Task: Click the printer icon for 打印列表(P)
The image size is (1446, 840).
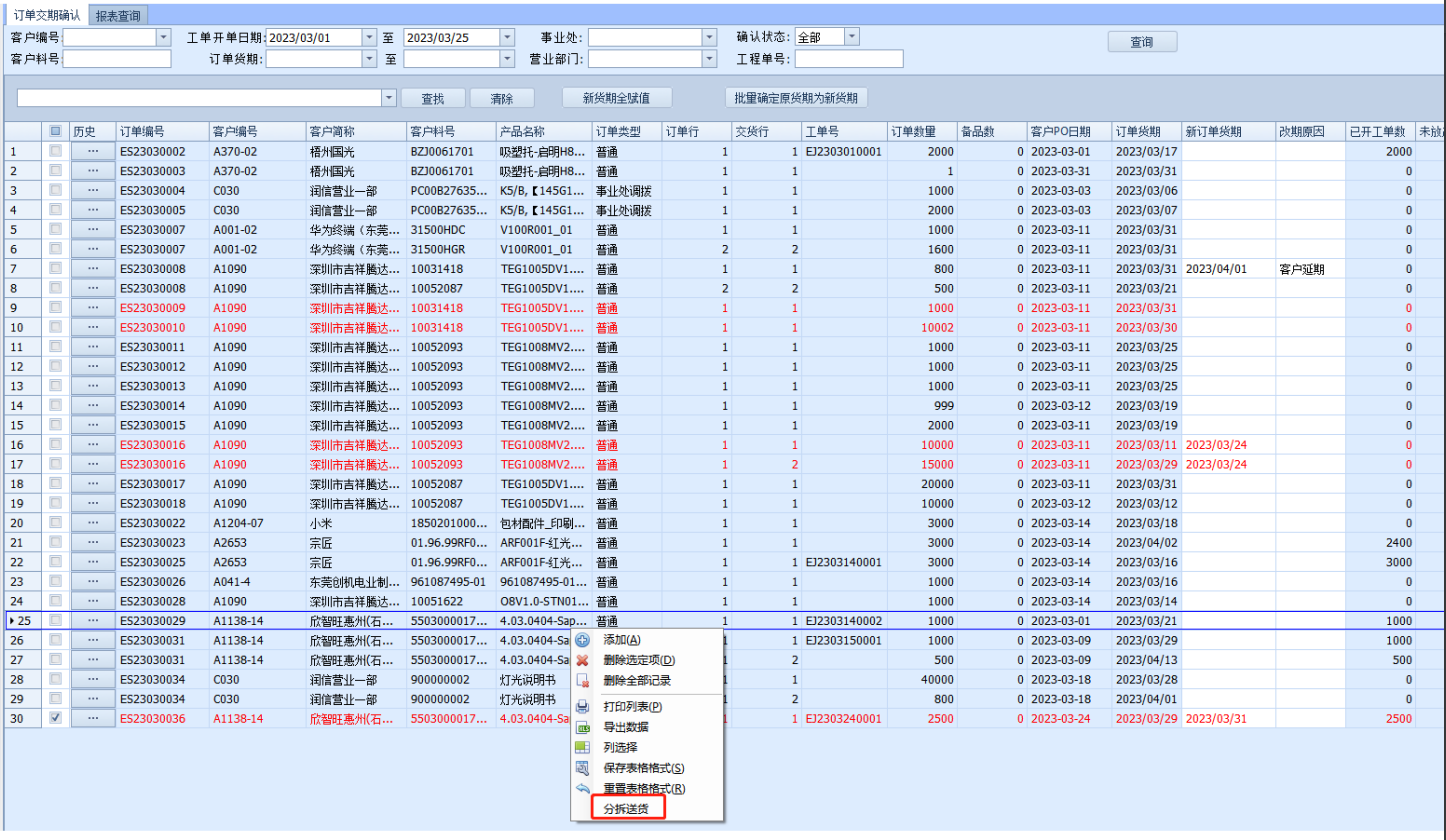Action: pyautogui.click(x=583, y=707)
